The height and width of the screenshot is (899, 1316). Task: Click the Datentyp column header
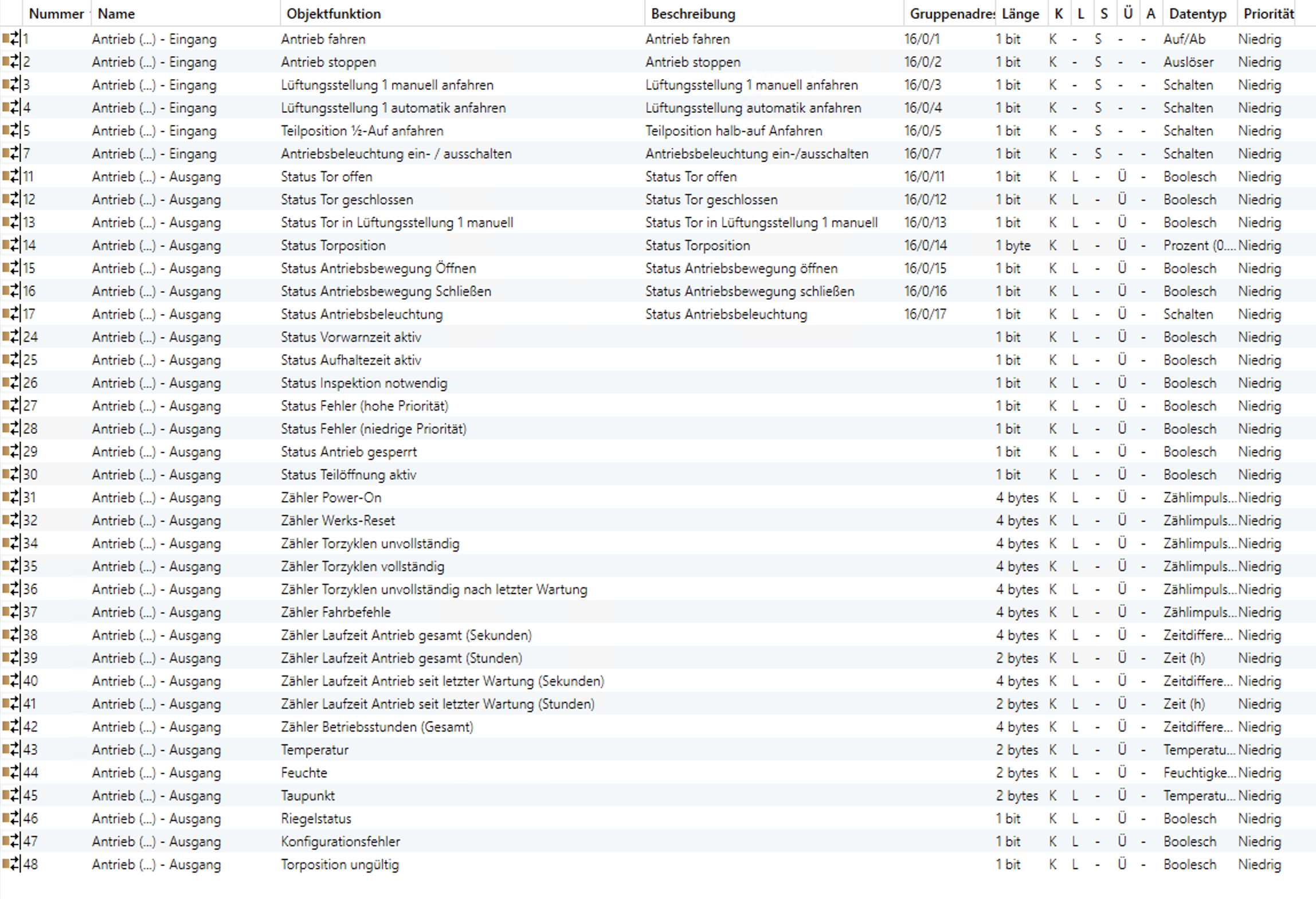(1197, 14)
